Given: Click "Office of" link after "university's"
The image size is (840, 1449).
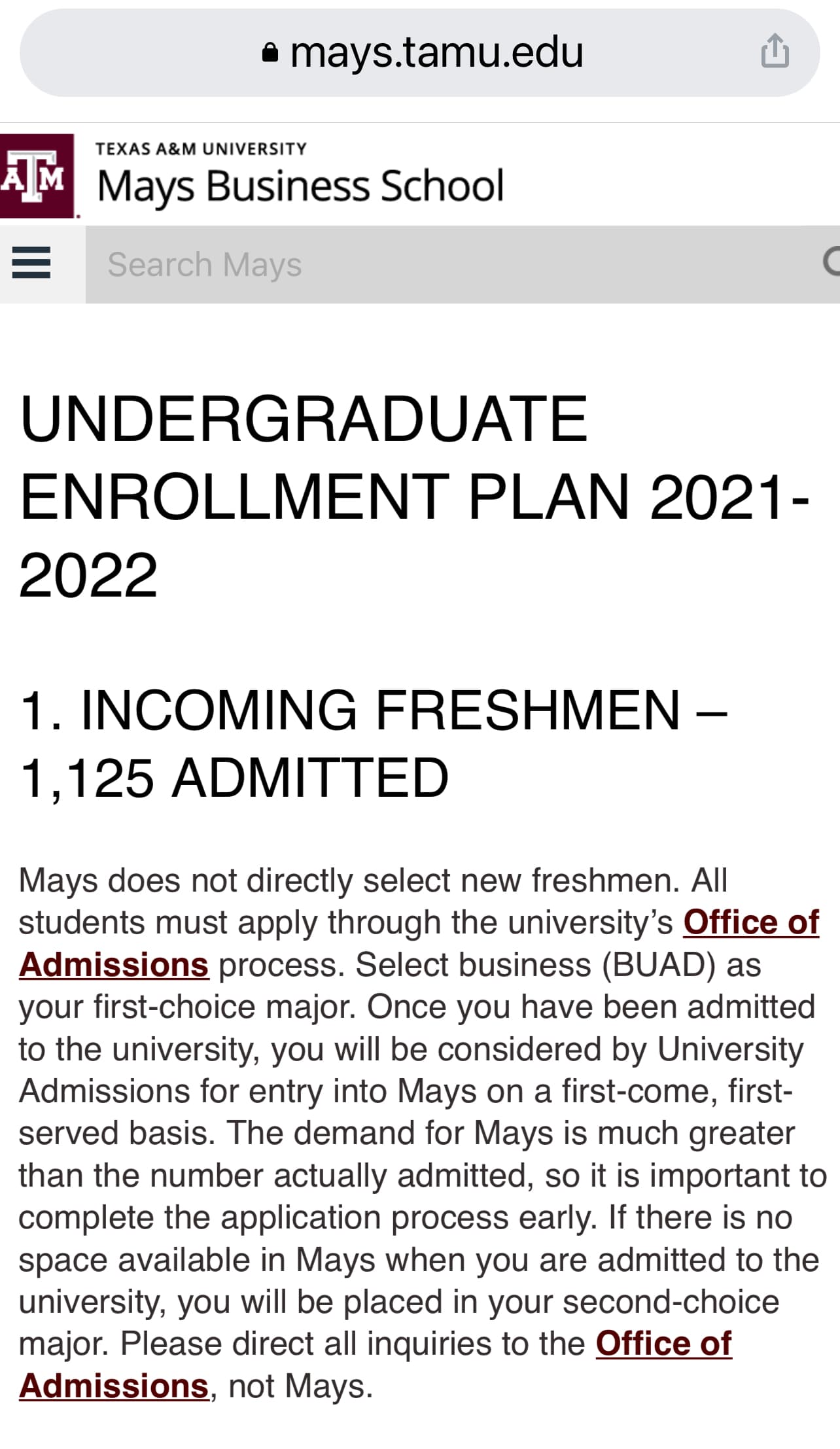Looking at the screenshot, I should click(751, 923).
